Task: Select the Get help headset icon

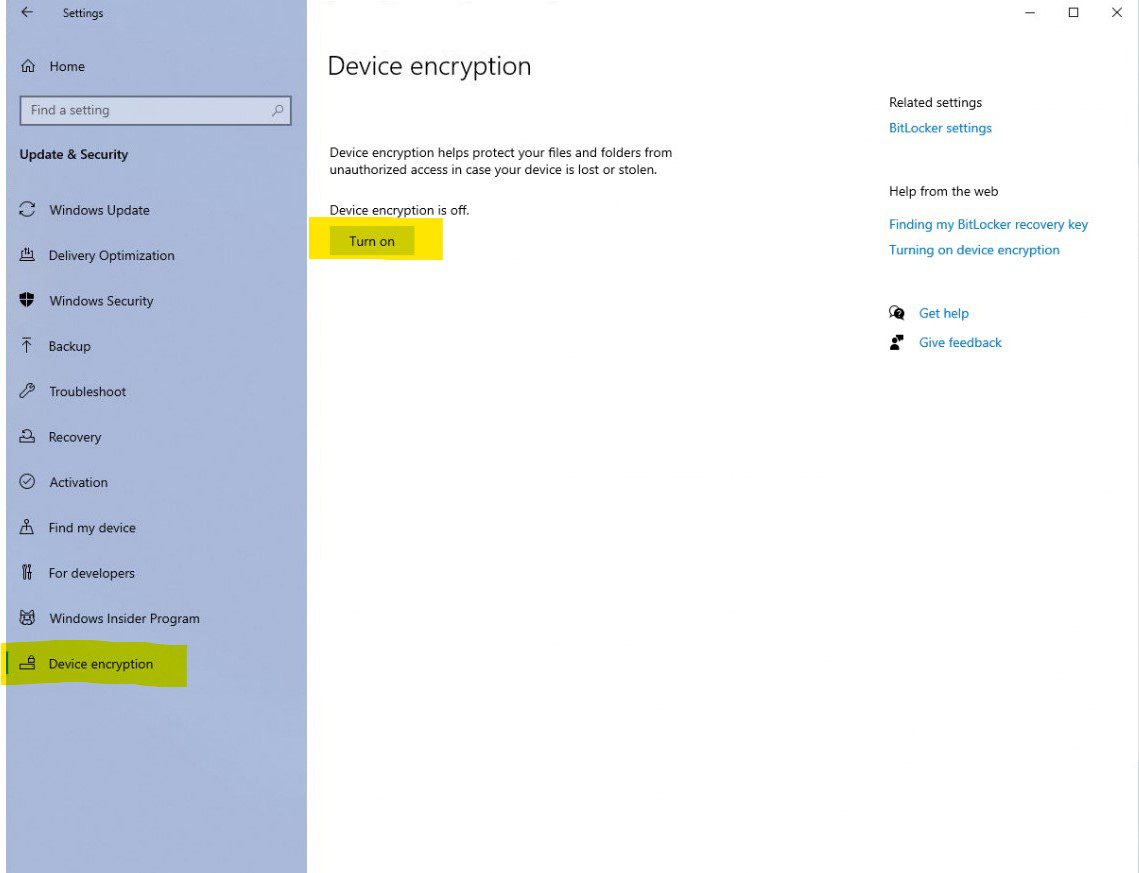Action: (x=898, y=312)
